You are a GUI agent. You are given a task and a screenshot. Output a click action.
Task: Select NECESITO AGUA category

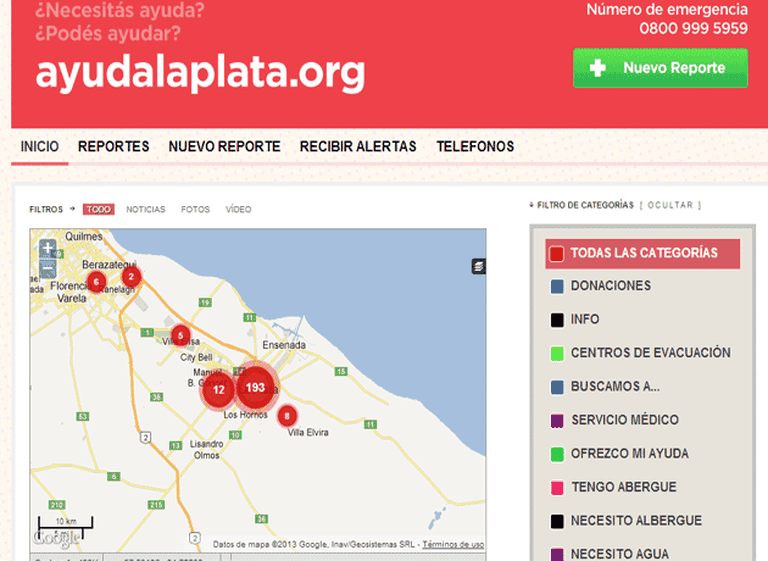tap(610, 554)
